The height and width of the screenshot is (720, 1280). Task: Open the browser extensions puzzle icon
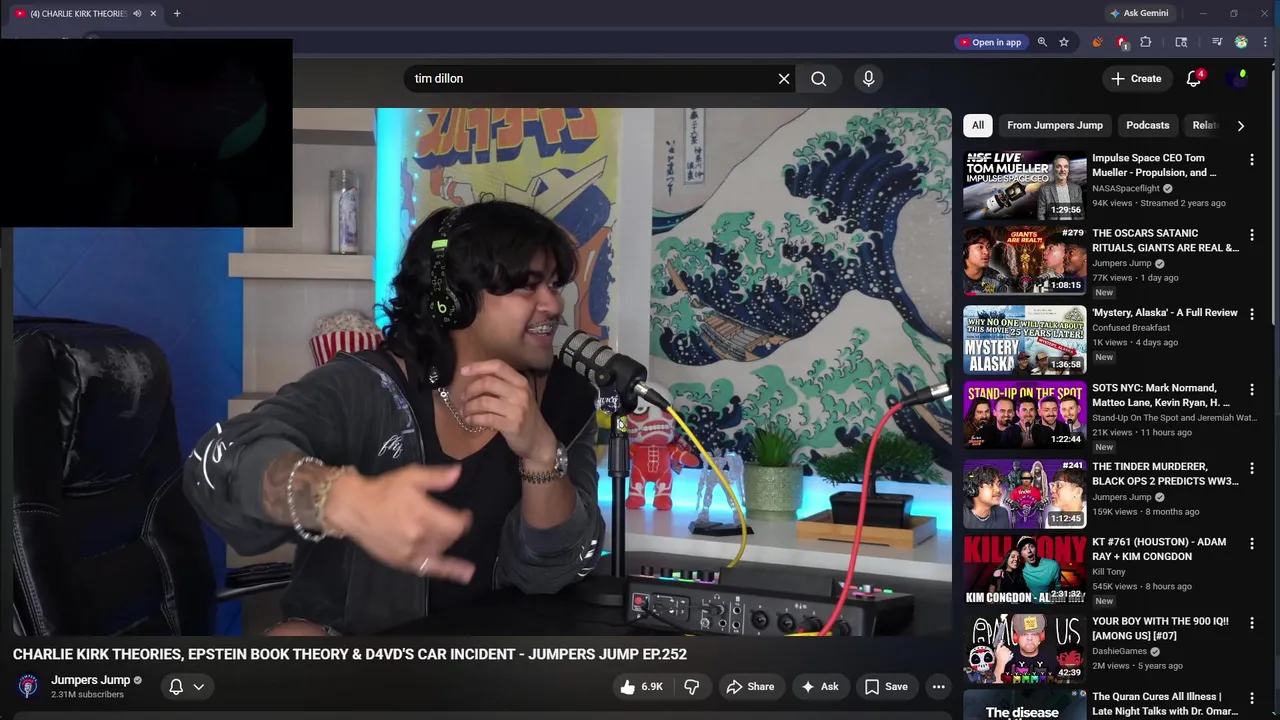(x=1146, y=42)
